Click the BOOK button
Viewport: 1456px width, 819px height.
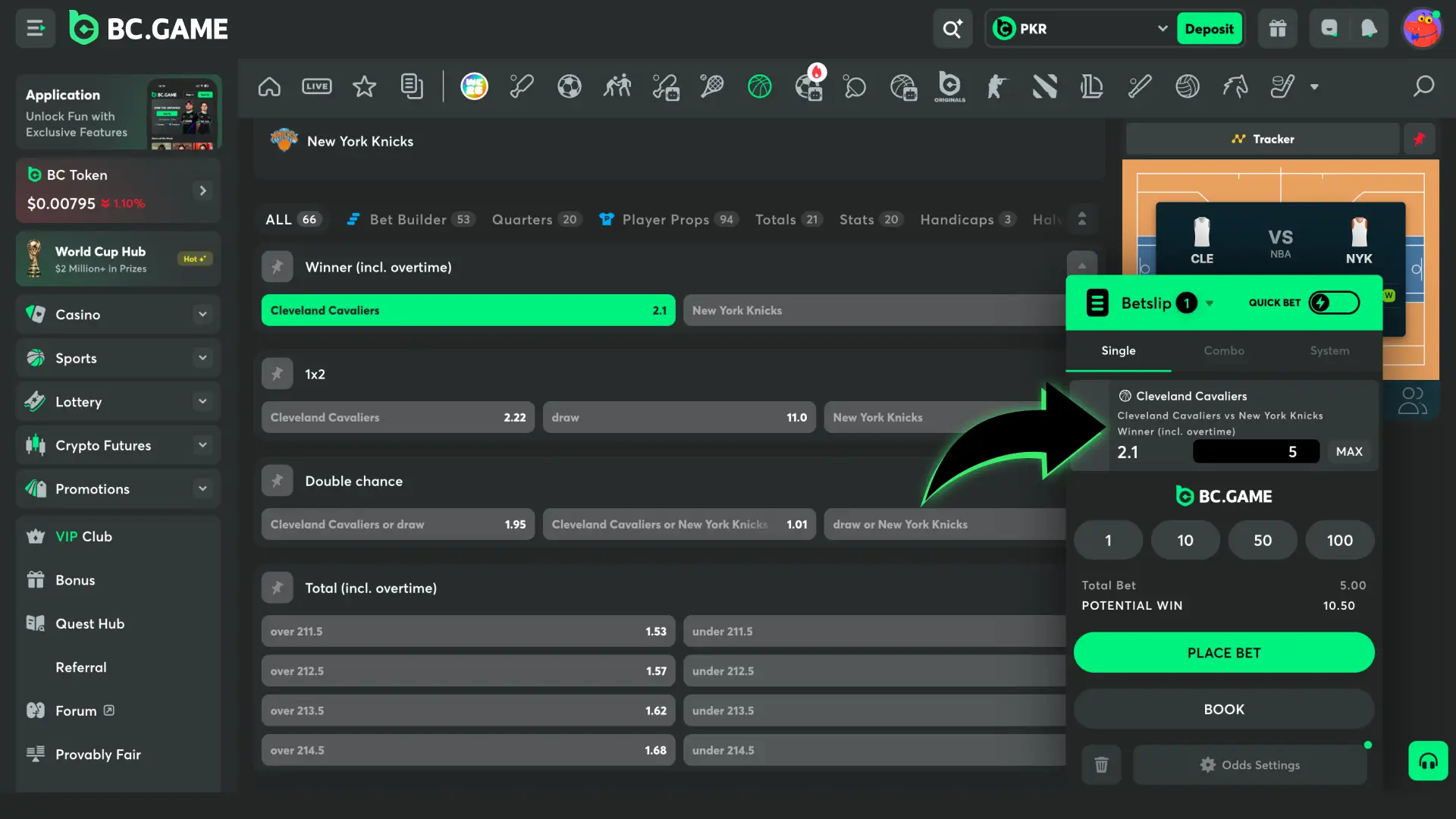click(1224, 709)
